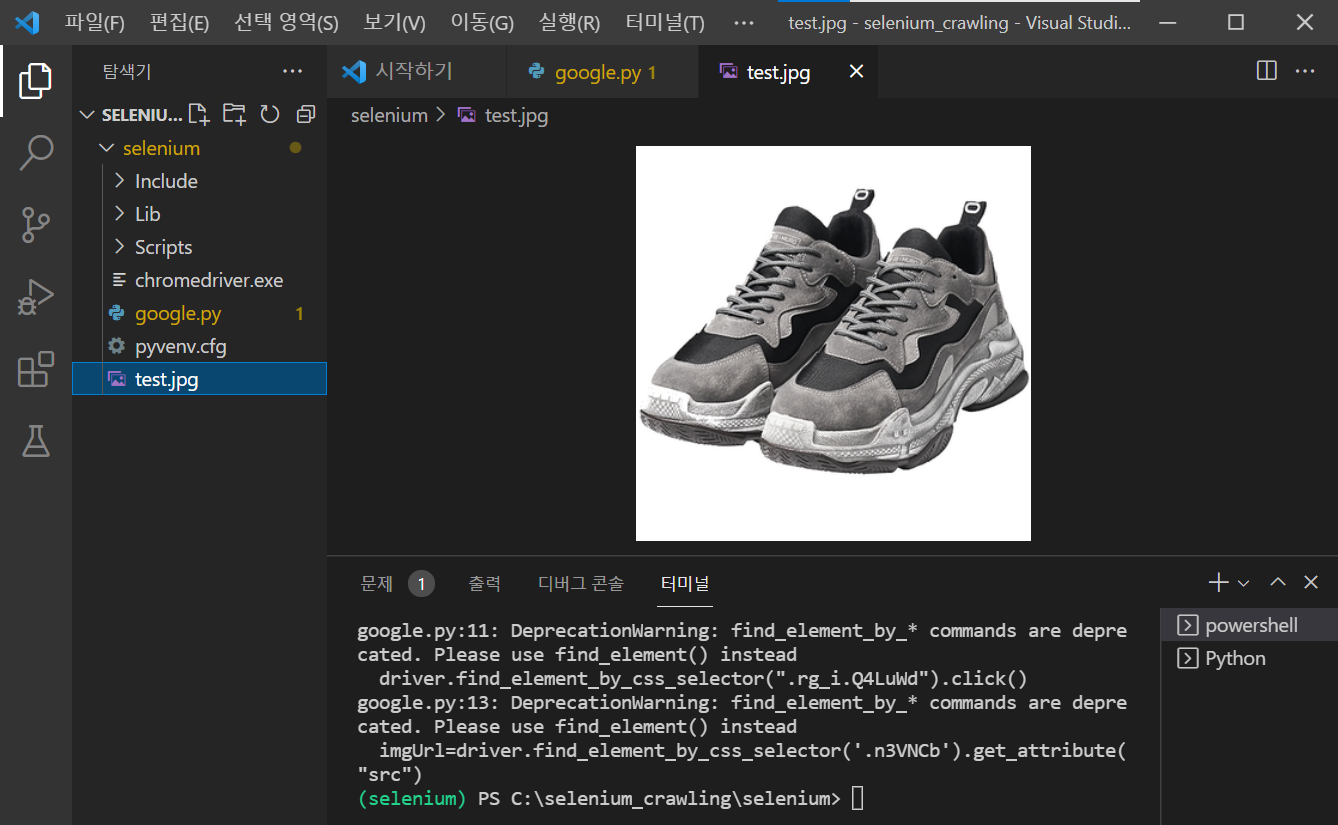Open chromedriver.exe in explorer
This screenshot has width=1338, height=825.
[199, 280]
